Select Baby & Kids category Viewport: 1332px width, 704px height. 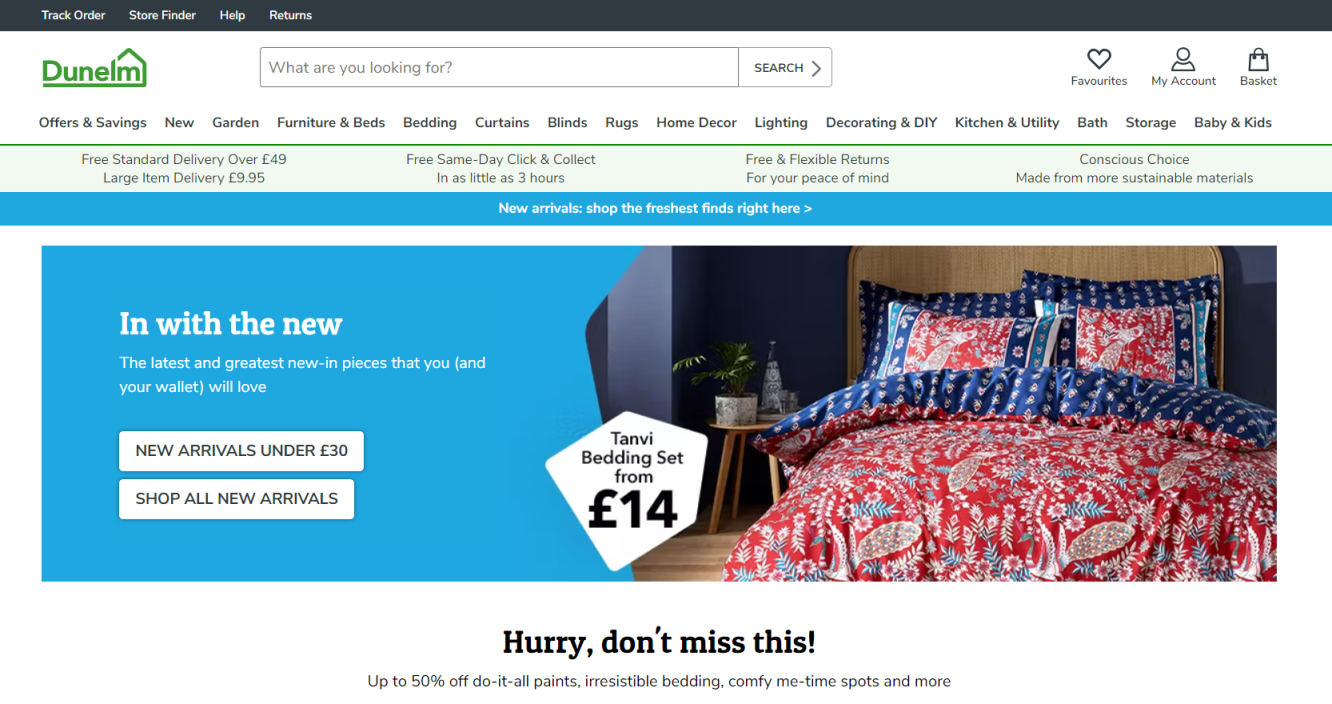coord(1233,122)
